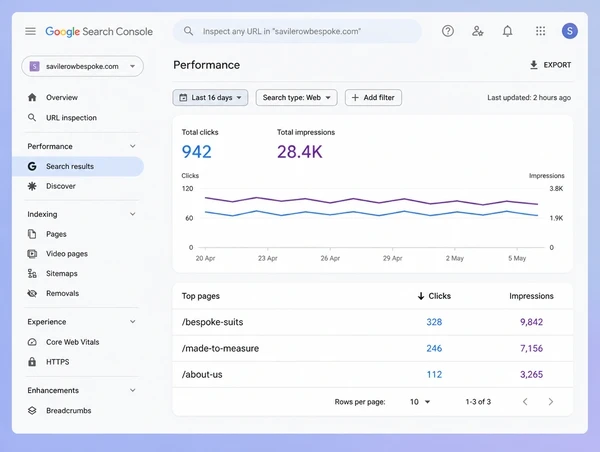Click the purple impressions line in chart

[x=371, y=200]
